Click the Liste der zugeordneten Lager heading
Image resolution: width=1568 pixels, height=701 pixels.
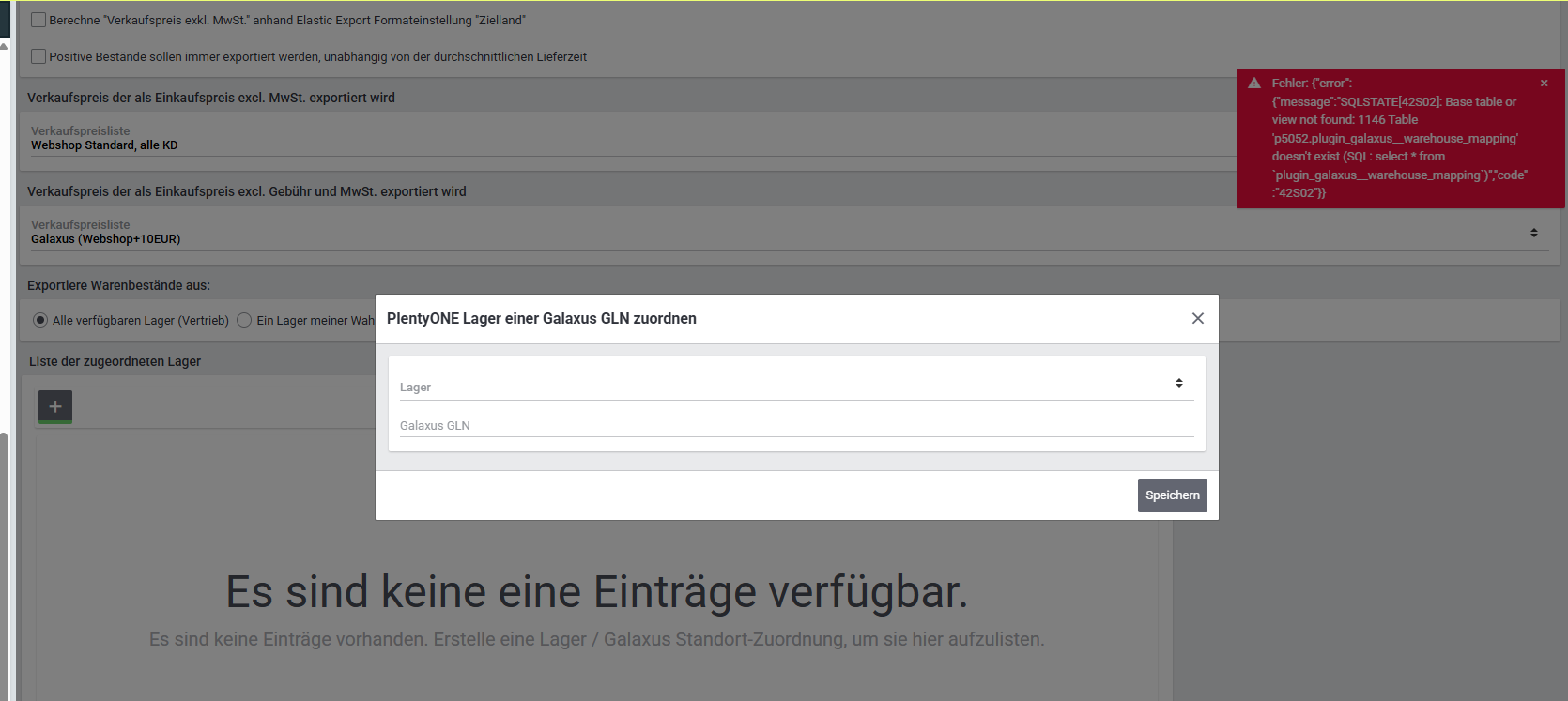[x=115, y=361]
